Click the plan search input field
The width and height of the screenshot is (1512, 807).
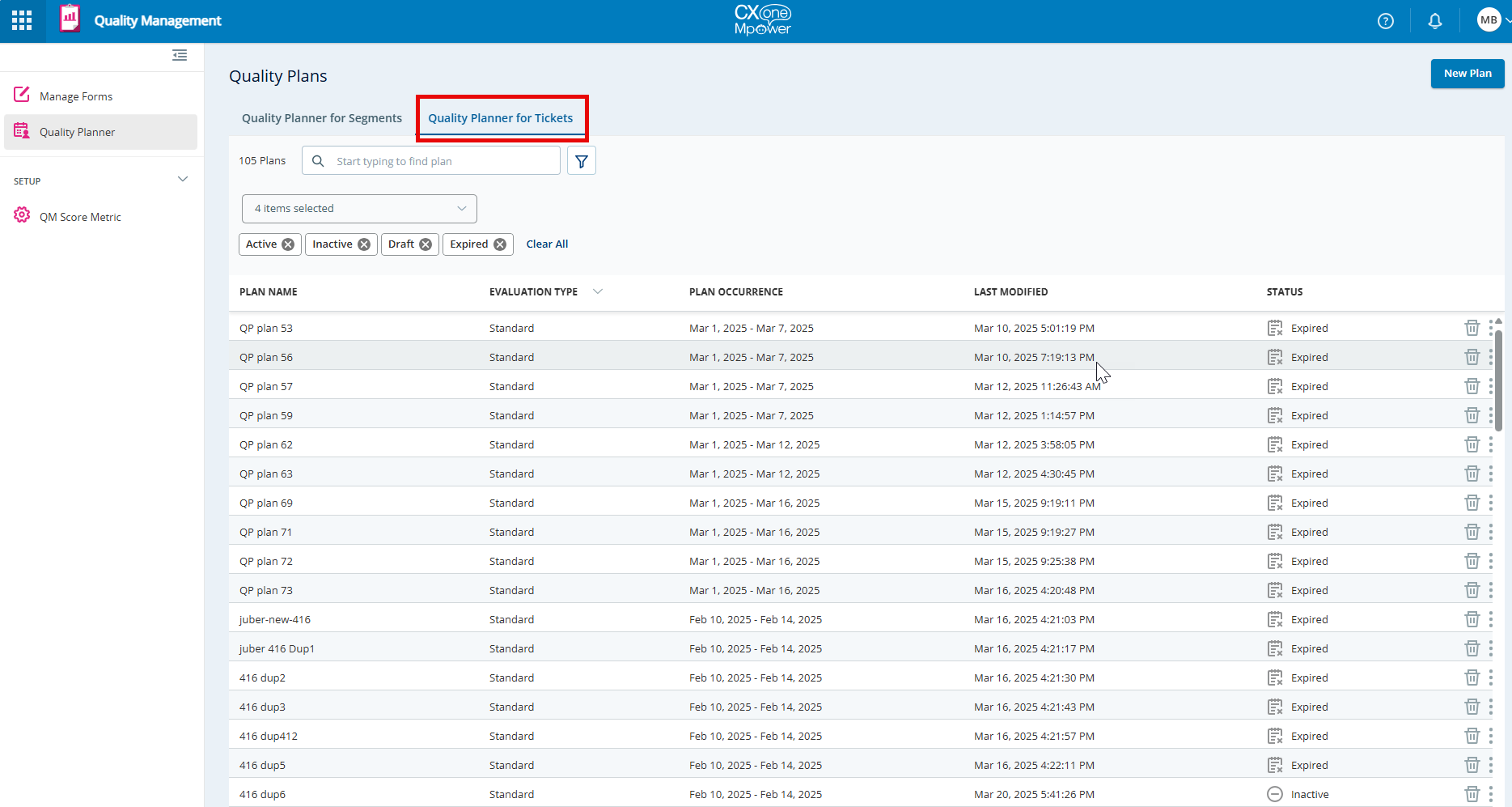441,161
